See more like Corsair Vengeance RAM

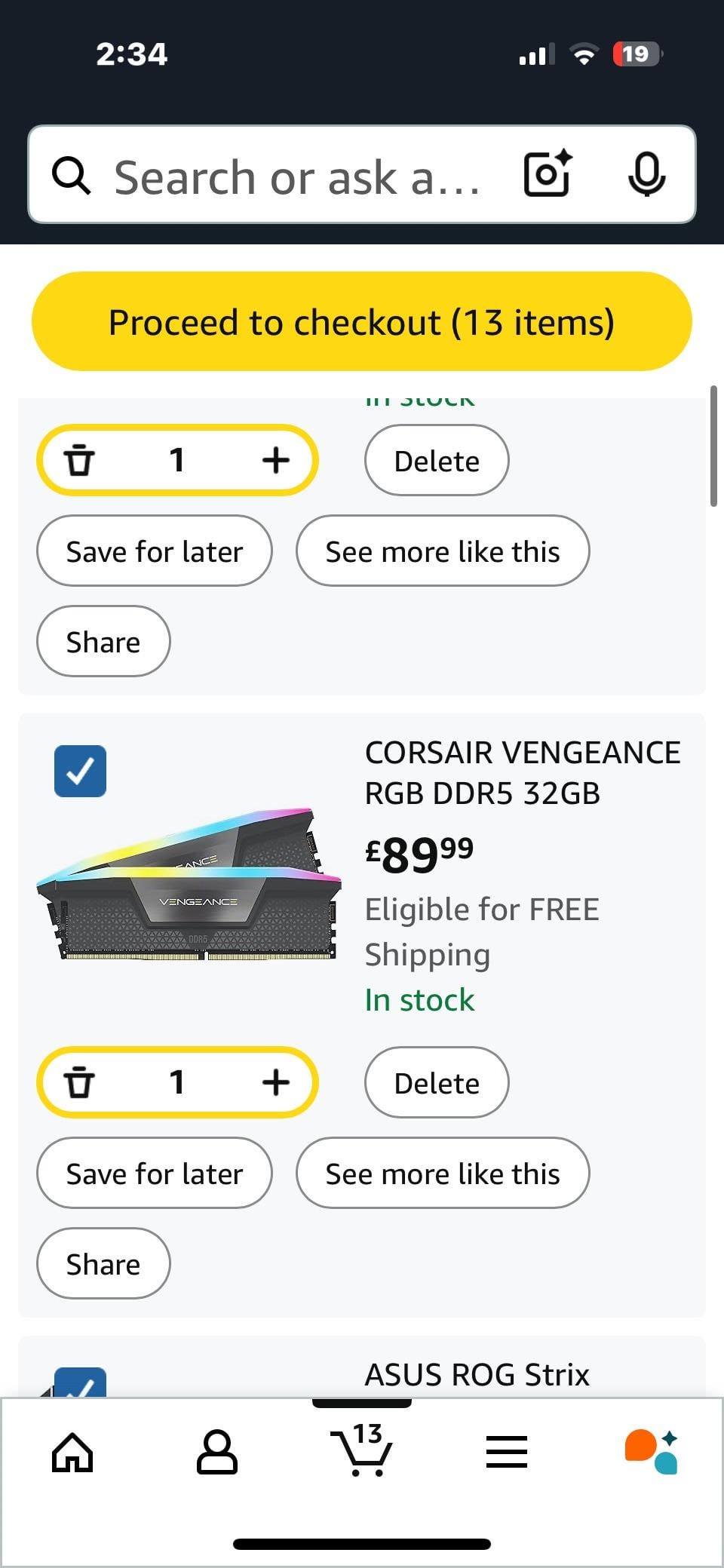(x=443, y=1173)
